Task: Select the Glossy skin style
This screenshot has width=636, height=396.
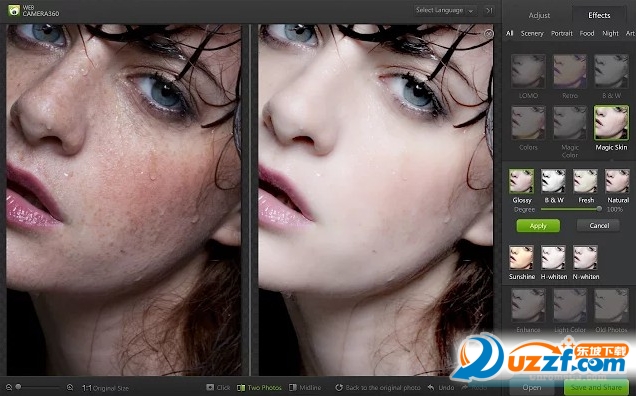Action: (522, 181)
